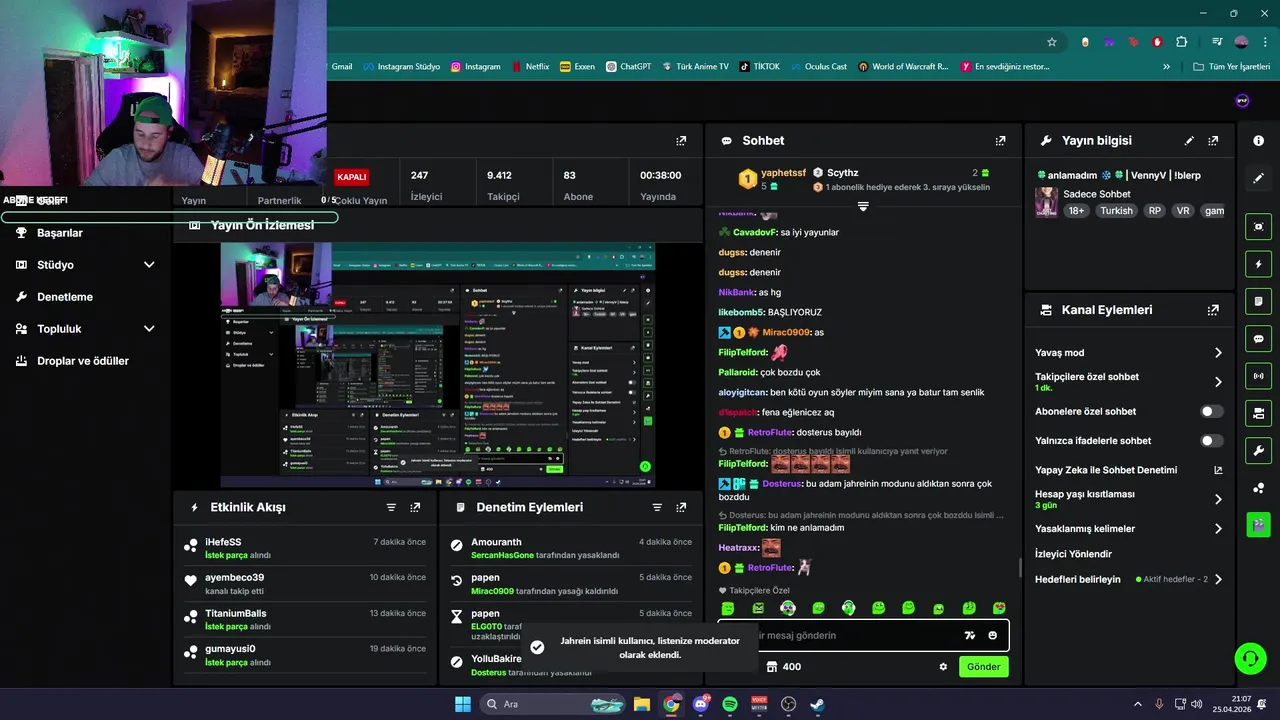Open filter in Etkinlik Akışı panel
The width and height of the screenshot is (1280, 720).
[x=391, y=507]
